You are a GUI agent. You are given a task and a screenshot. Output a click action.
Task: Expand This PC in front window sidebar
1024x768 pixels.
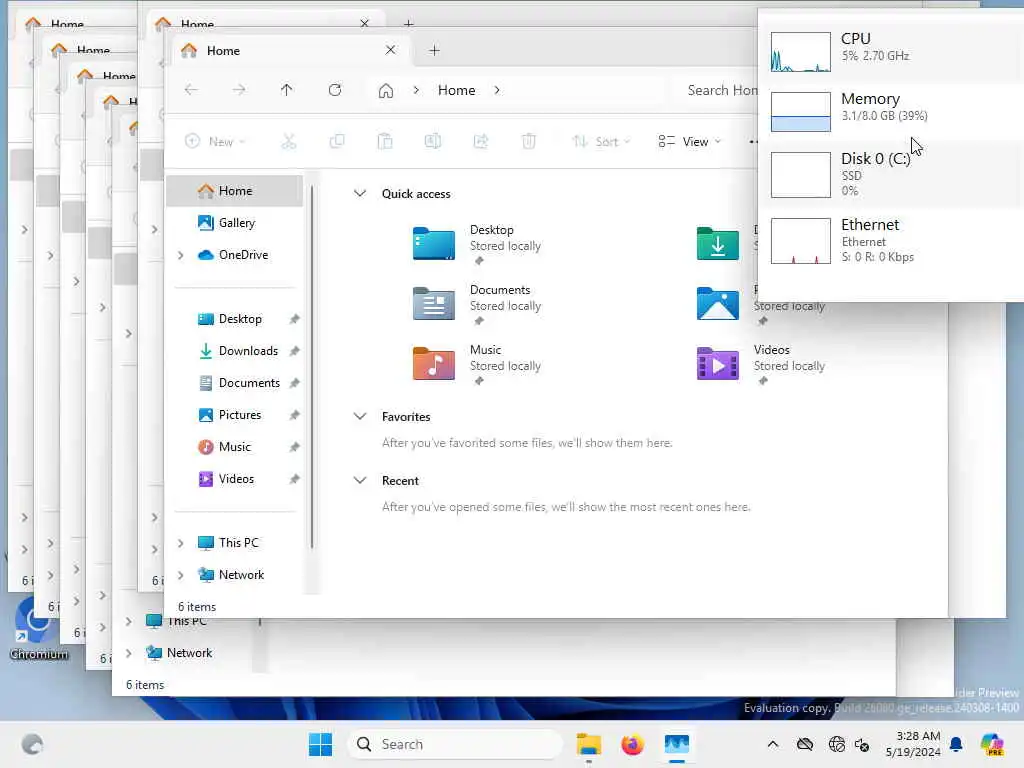[x=181, y=543]
